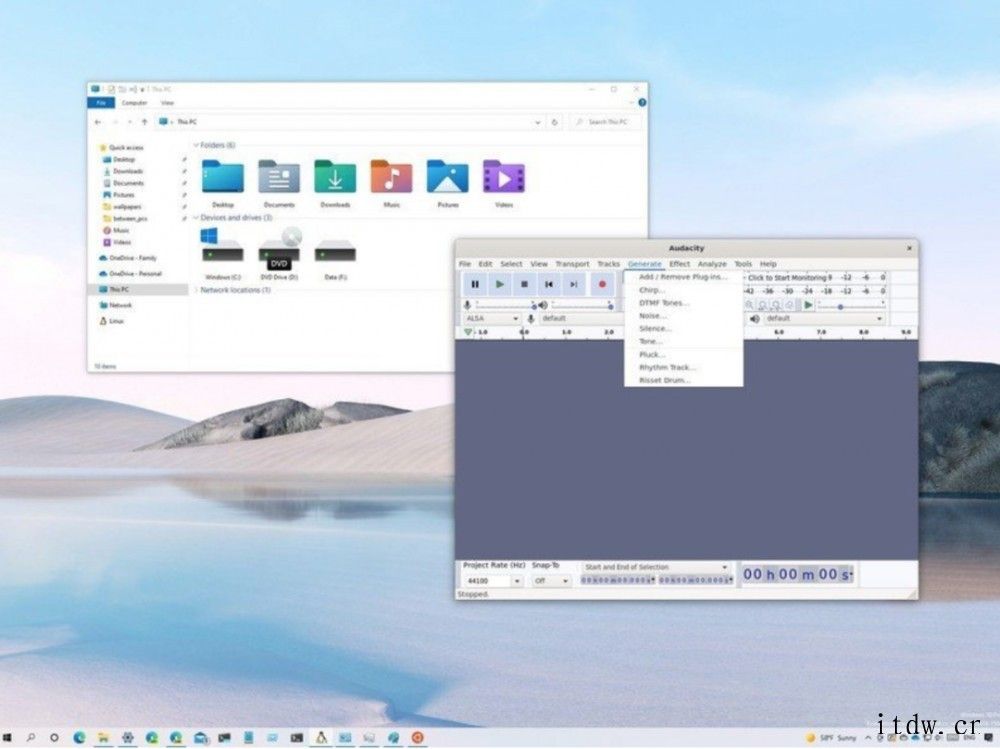The width and height of the screenshot is (1000, 749).
Task: Start playback with Audacity's Play button
Action: [500, 284]
